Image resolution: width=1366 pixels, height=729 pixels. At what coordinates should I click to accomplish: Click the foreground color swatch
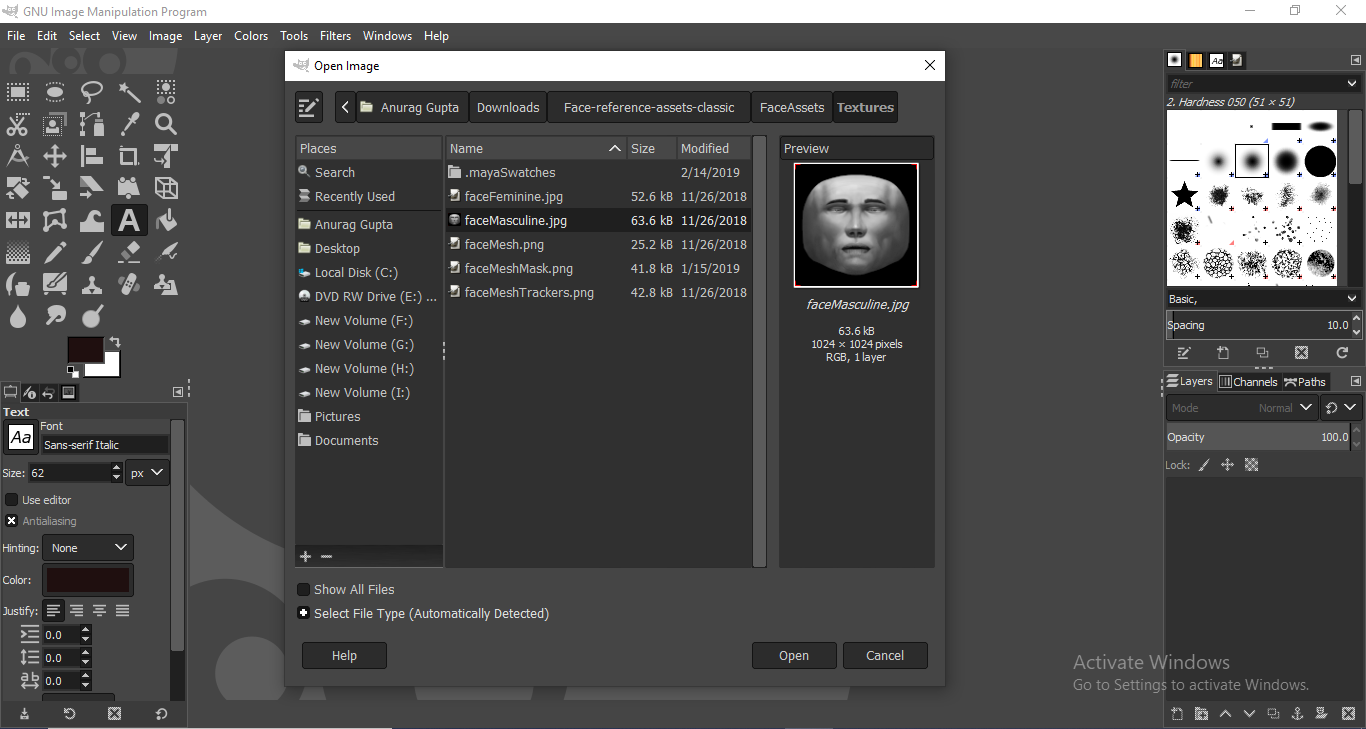(85, 350)
